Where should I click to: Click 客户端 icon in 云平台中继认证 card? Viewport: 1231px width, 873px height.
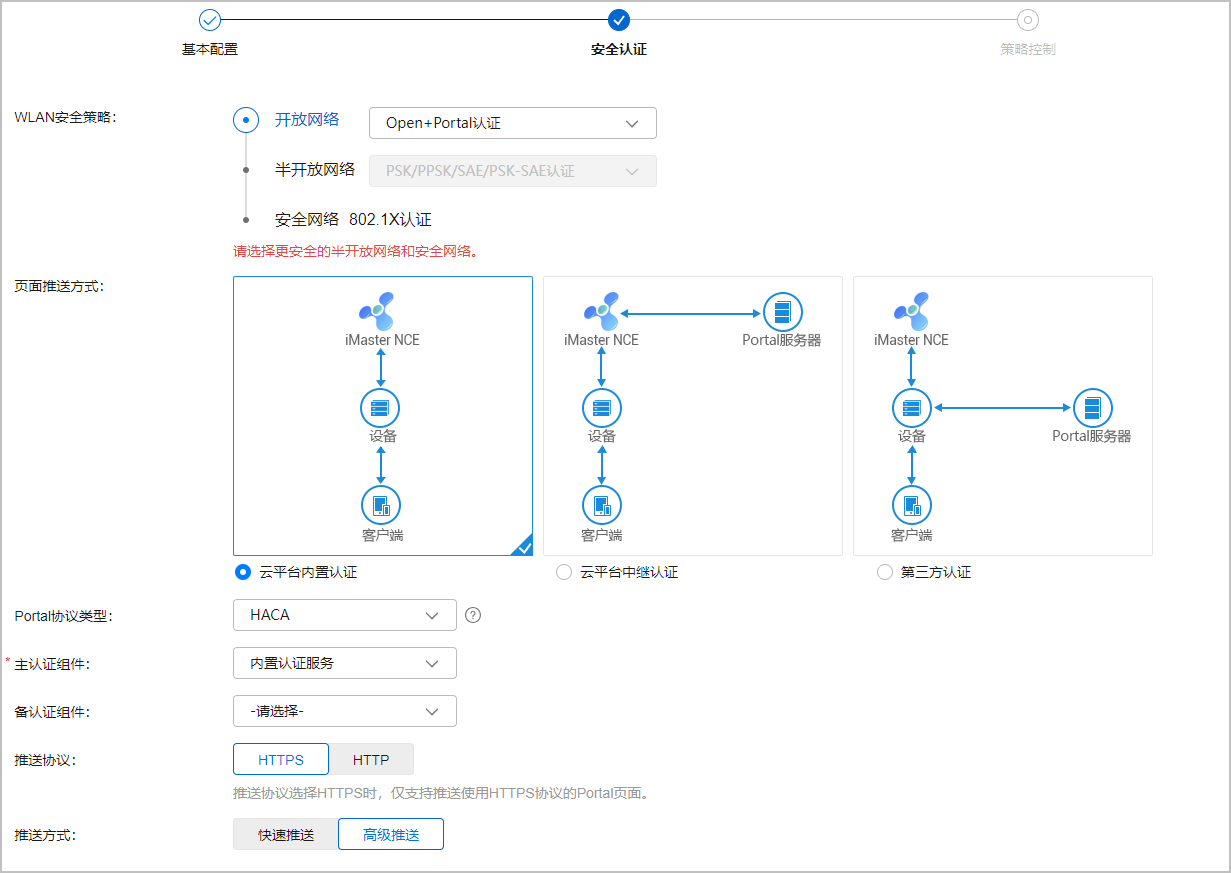coord(601,505)
